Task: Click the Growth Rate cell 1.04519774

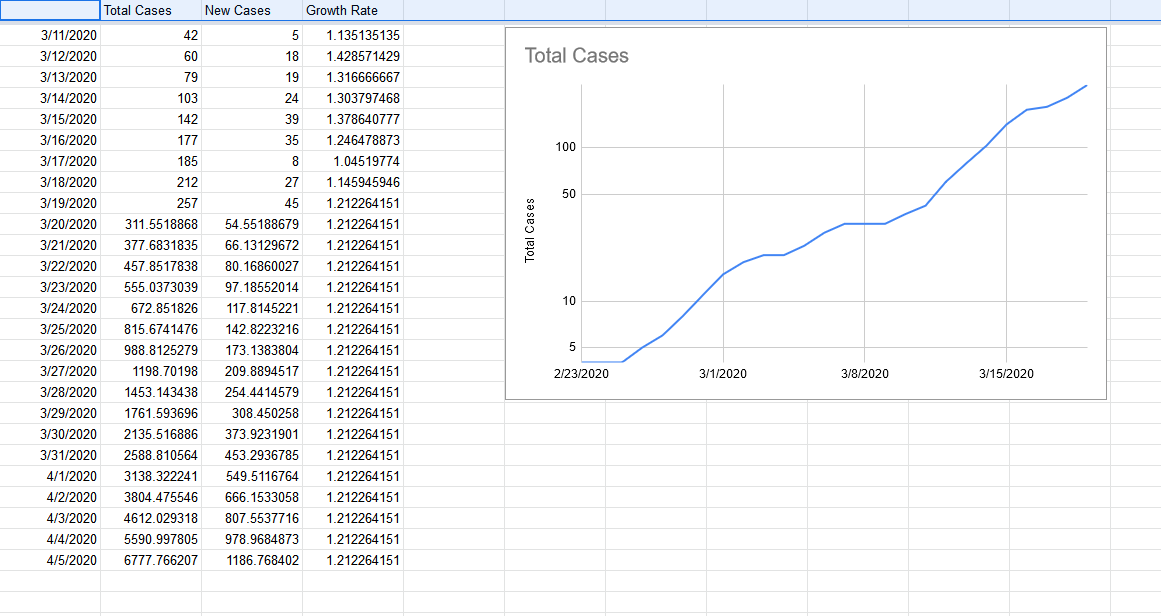Action: tap(353, 161)
